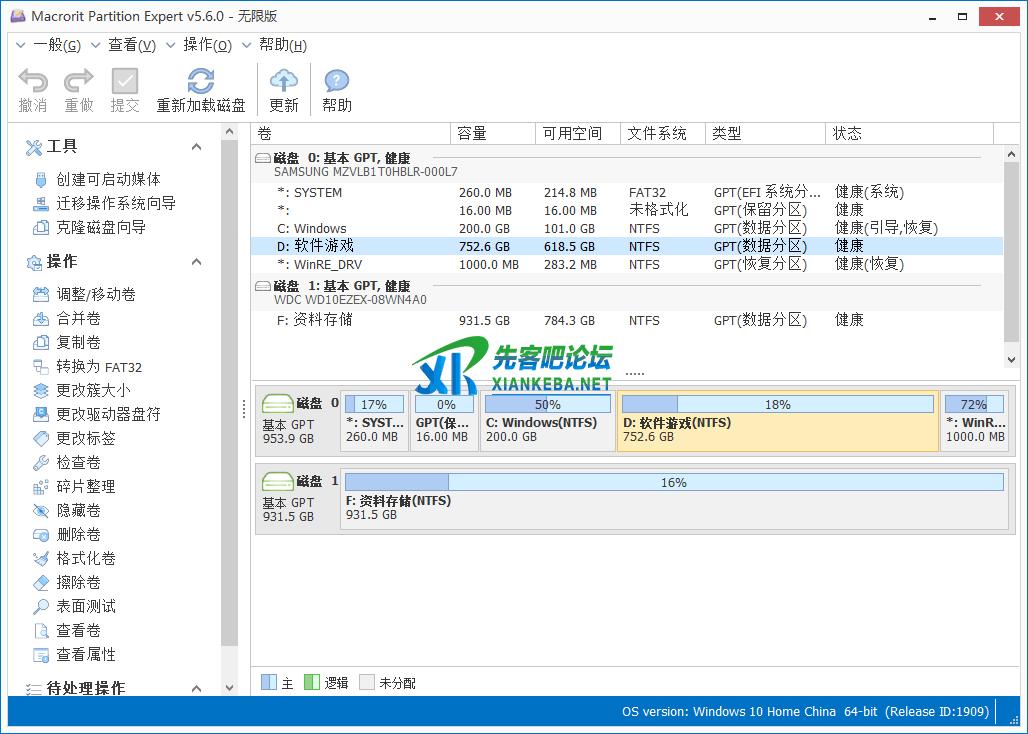Open 帮助 help toolbar icon
The height and width of the screenshot is (734, 1028).
click(337, 82)
